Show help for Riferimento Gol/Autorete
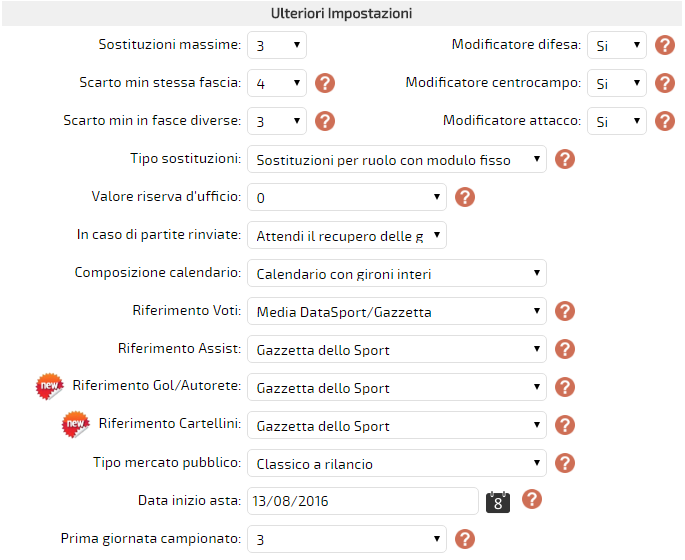Viewport: 685px width, 560px height. coord(565,387)
